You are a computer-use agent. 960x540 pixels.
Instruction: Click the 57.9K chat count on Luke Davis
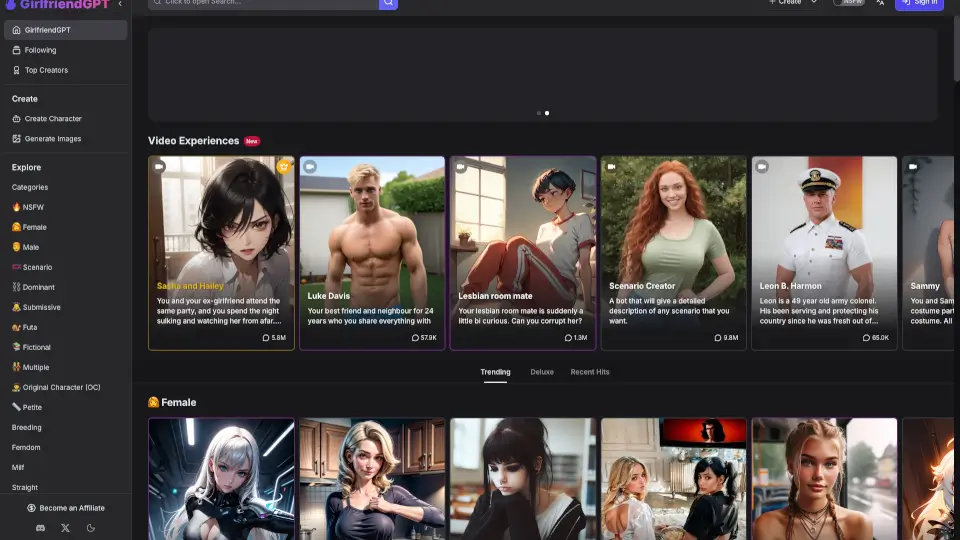[x=424, y=338]
